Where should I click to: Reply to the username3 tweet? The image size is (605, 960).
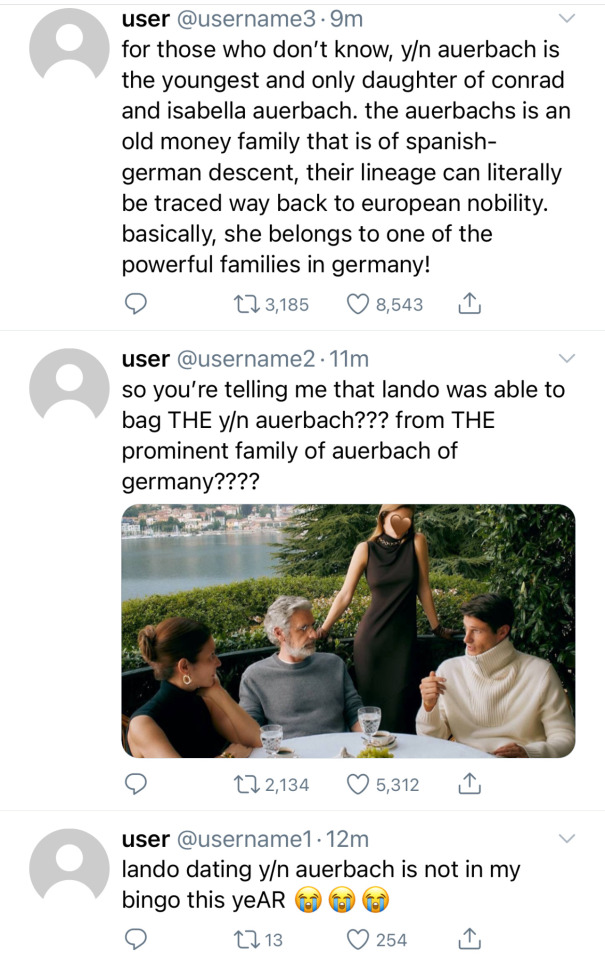pyautogui.click(x=136, y=304)
